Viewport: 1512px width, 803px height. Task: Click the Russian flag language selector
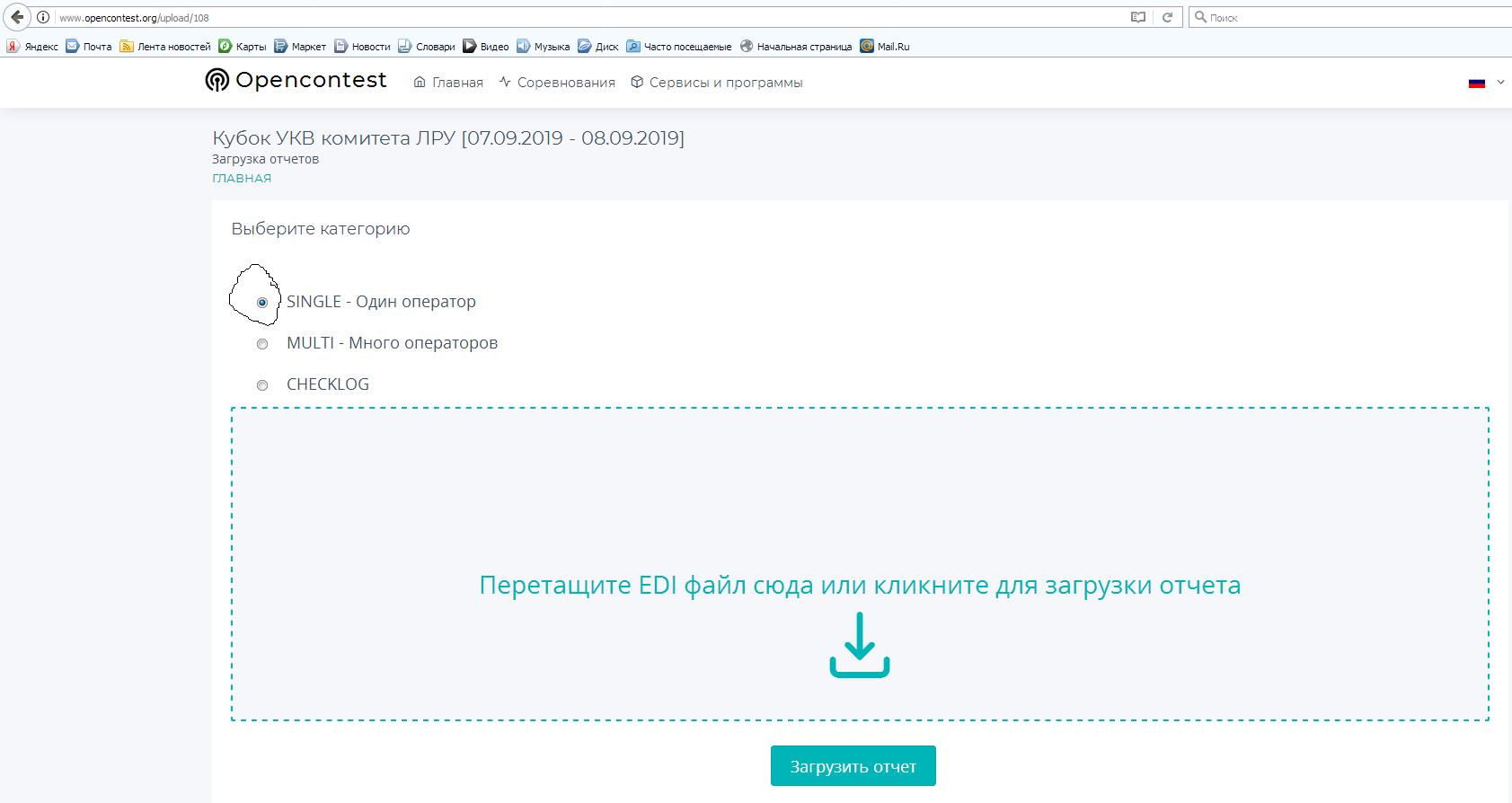click(1477, 83)
